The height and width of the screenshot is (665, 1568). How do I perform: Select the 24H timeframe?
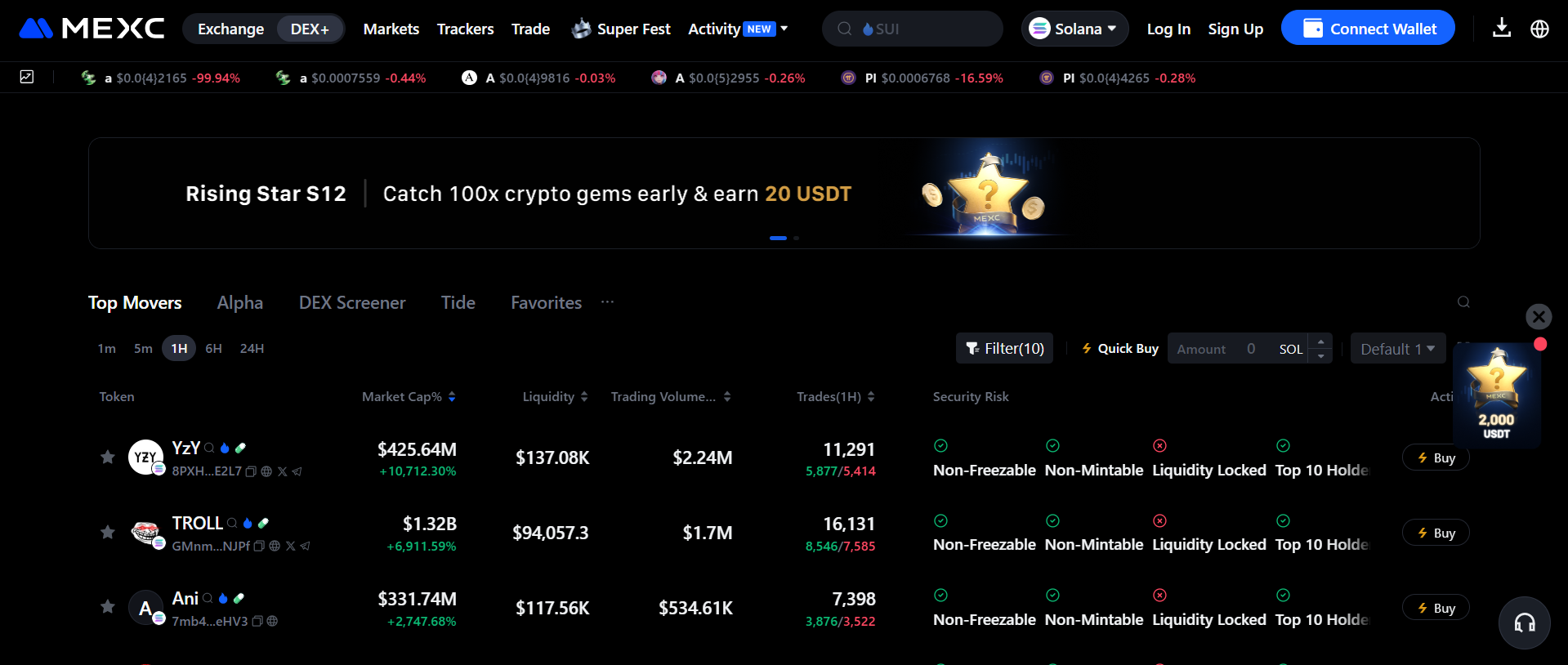point(252,348)
